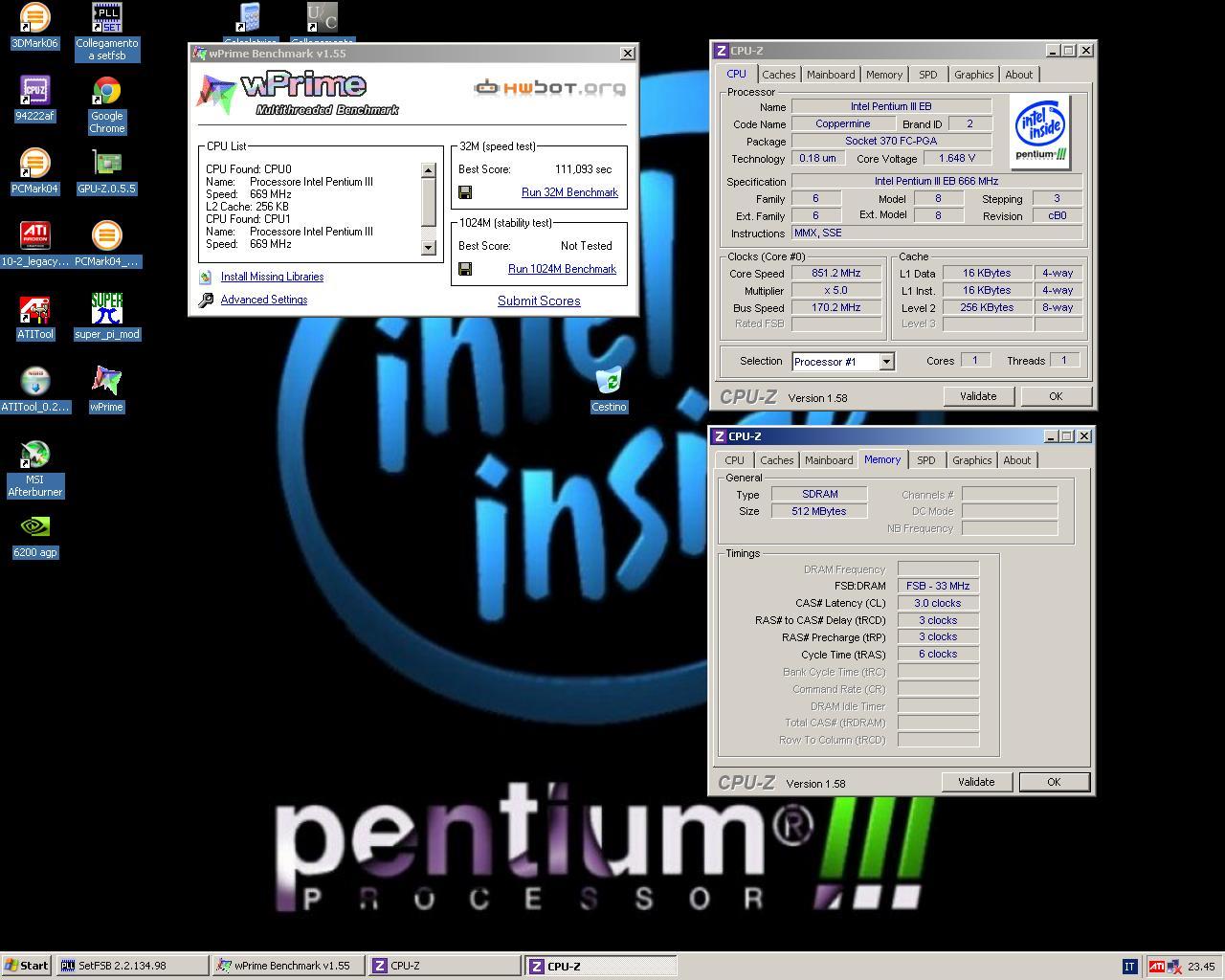Switch to wPrime Benchmark v1.55 taskbar button
Screen dimensions: 1225x980
[288, 966]
